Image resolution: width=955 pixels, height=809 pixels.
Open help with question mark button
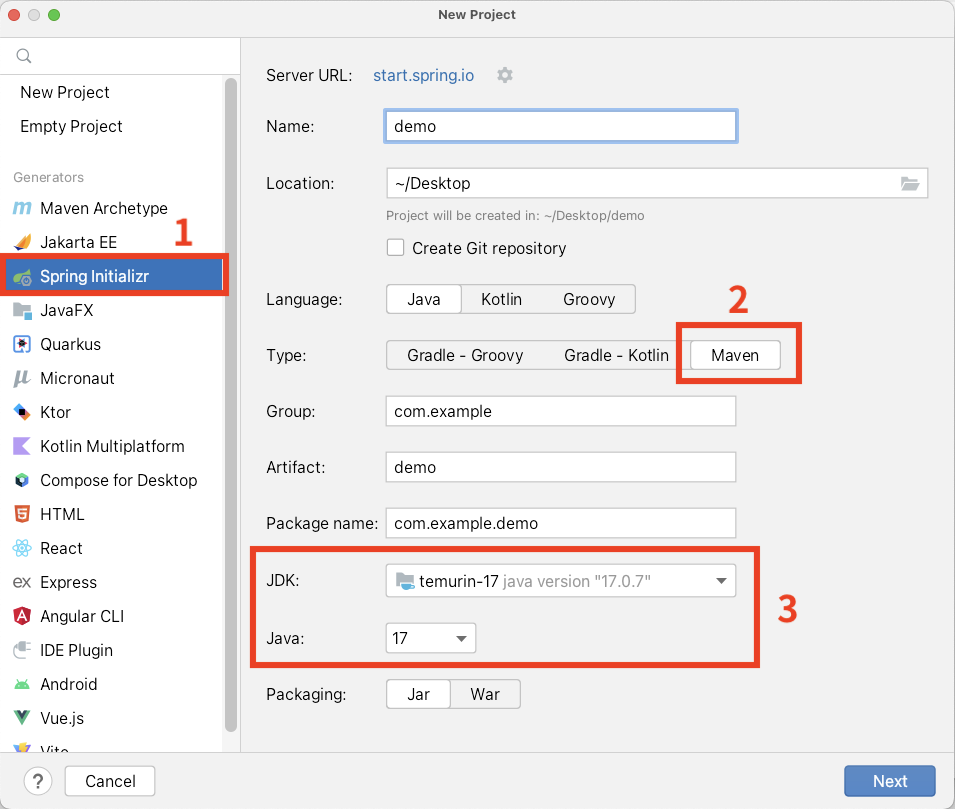(x=38, y=781)
